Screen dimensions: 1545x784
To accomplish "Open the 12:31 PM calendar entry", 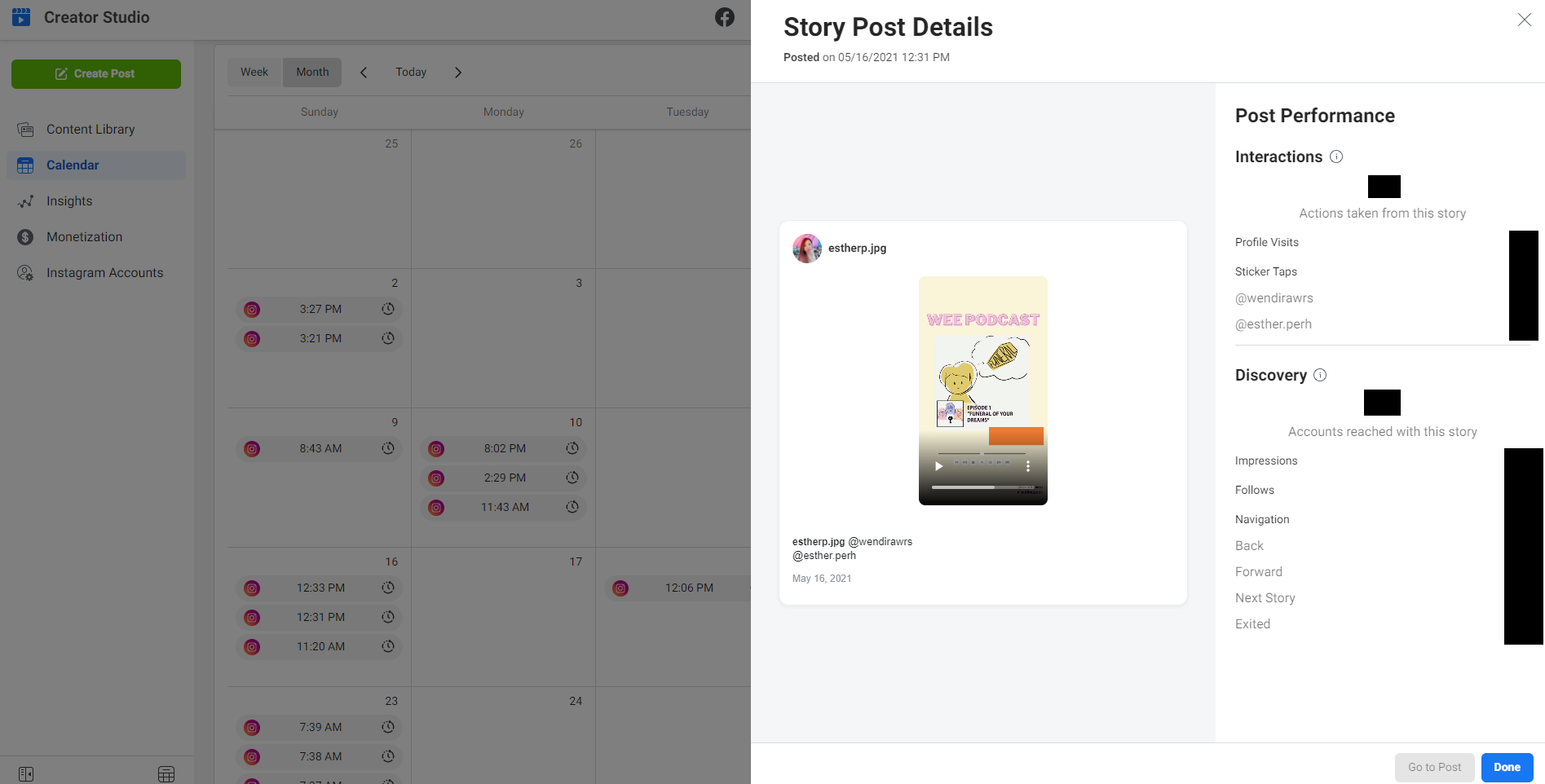I will (320, 617).
